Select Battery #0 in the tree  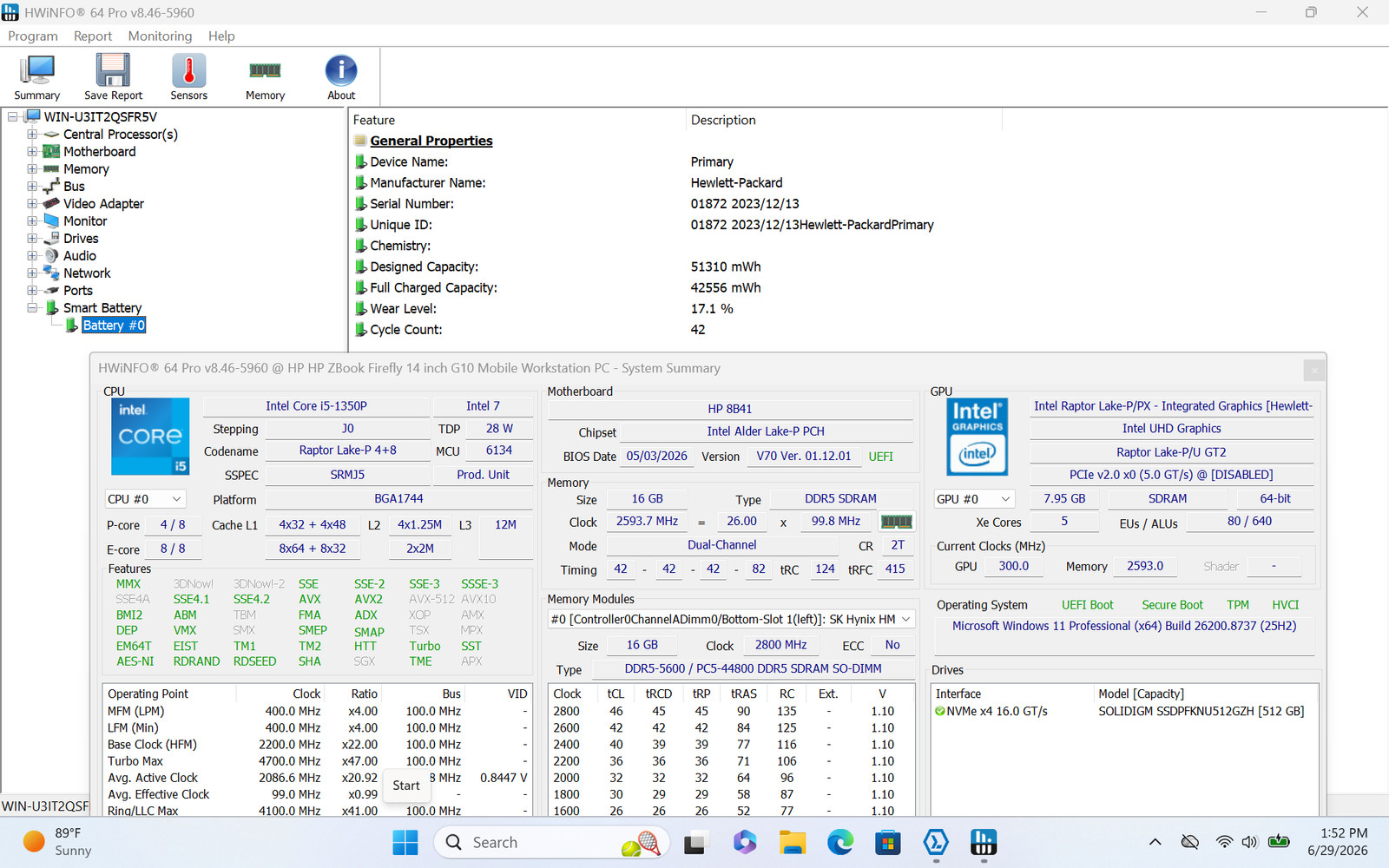click(114, 325)
